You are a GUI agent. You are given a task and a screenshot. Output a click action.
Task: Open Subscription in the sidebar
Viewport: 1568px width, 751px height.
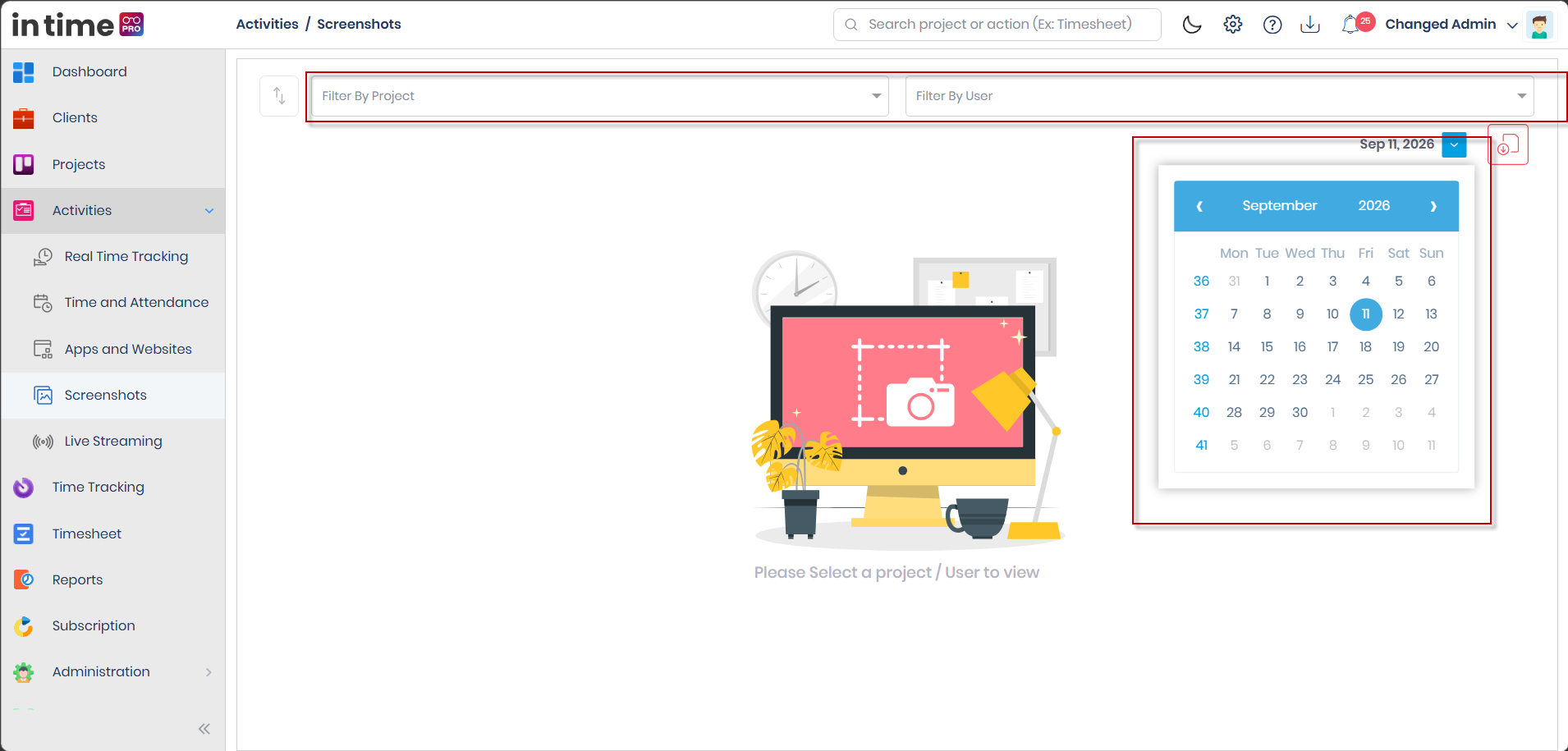[112, 625]
